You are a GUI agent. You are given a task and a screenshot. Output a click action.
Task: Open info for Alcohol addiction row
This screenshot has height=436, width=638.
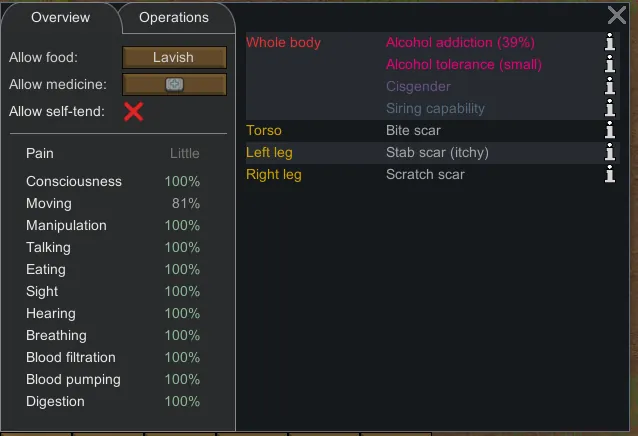609,43
